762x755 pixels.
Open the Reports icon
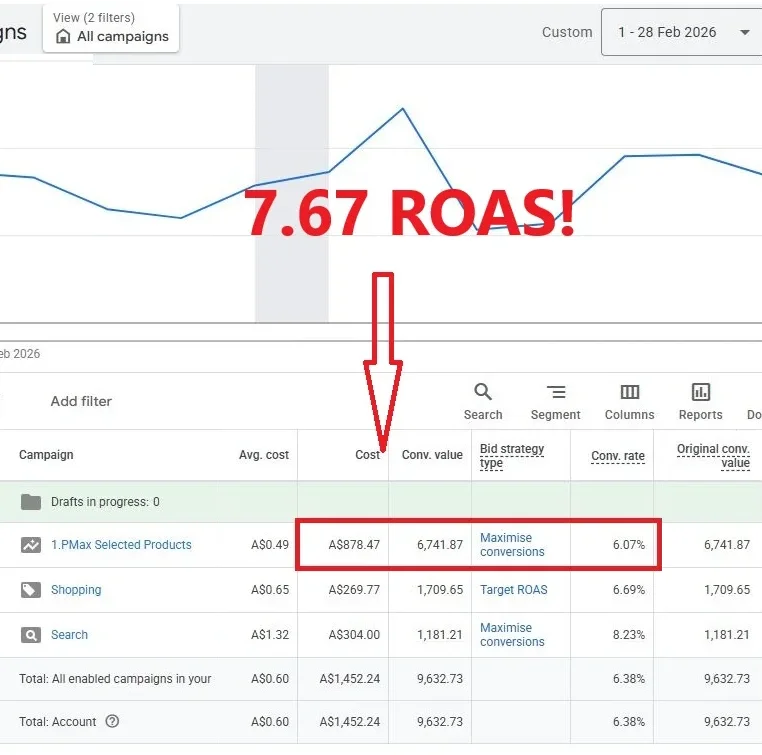point(700,392)
